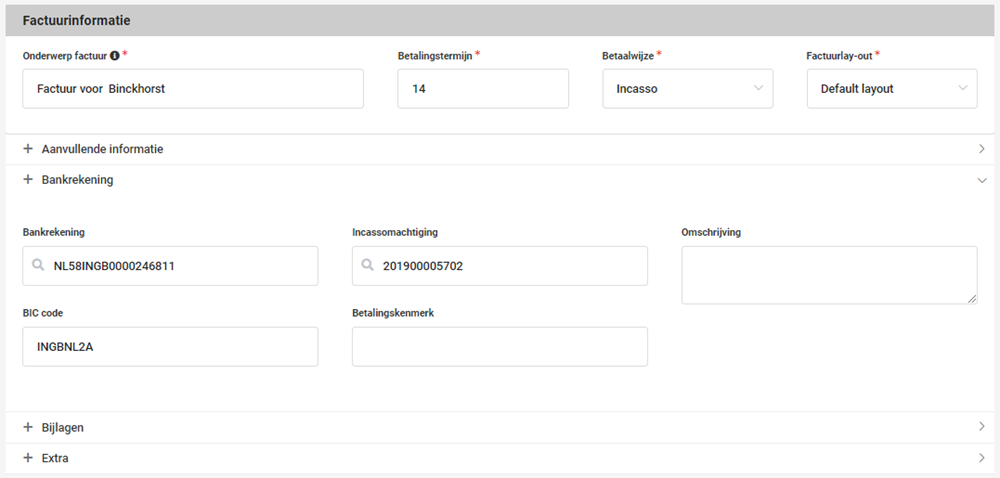Click the Betalingstermijn label
Image resolution: width=1000 pixels, height=478 pixels.
tap(435, 55)
